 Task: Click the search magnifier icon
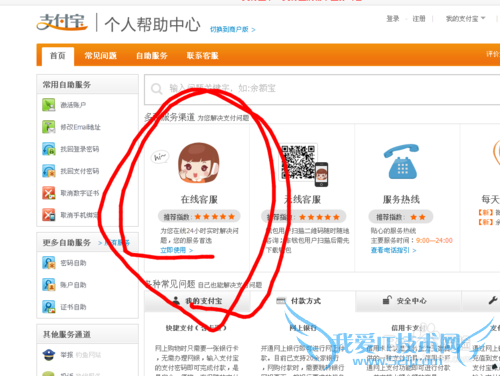pos(156,89)
